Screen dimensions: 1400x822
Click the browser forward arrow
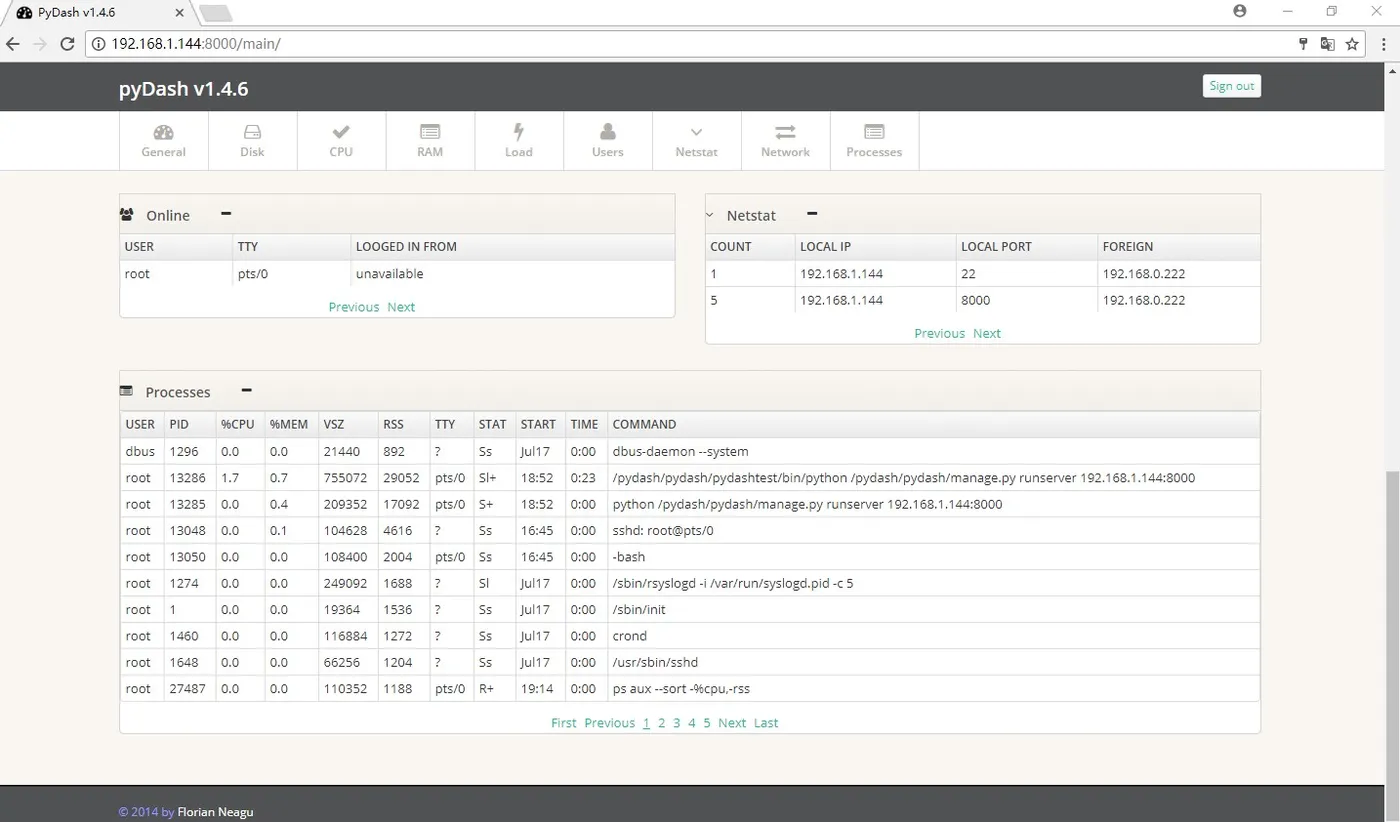40,44
